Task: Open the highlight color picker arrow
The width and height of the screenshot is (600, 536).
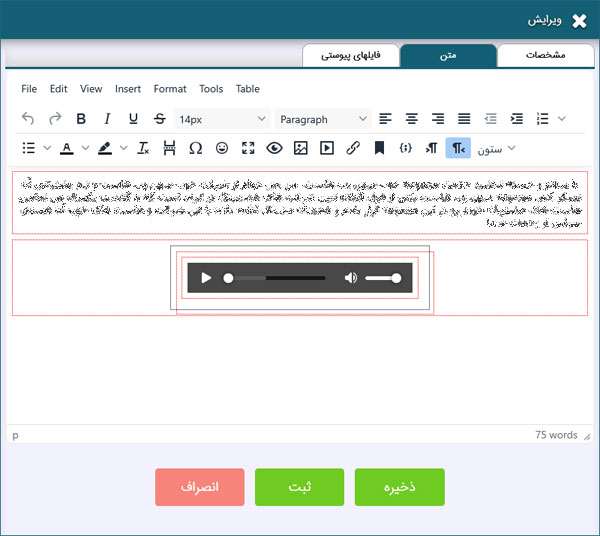Action: (x=124, y=148)
